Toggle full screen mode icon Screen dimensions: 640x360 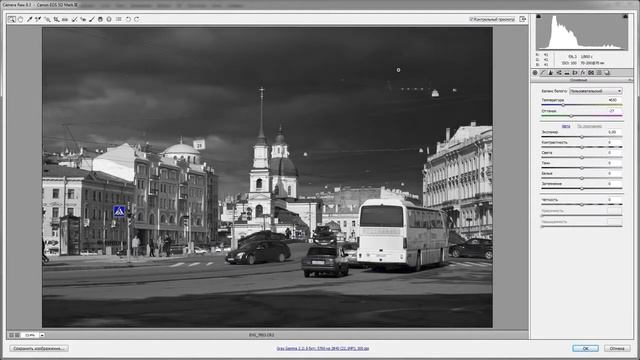point(522,19)
